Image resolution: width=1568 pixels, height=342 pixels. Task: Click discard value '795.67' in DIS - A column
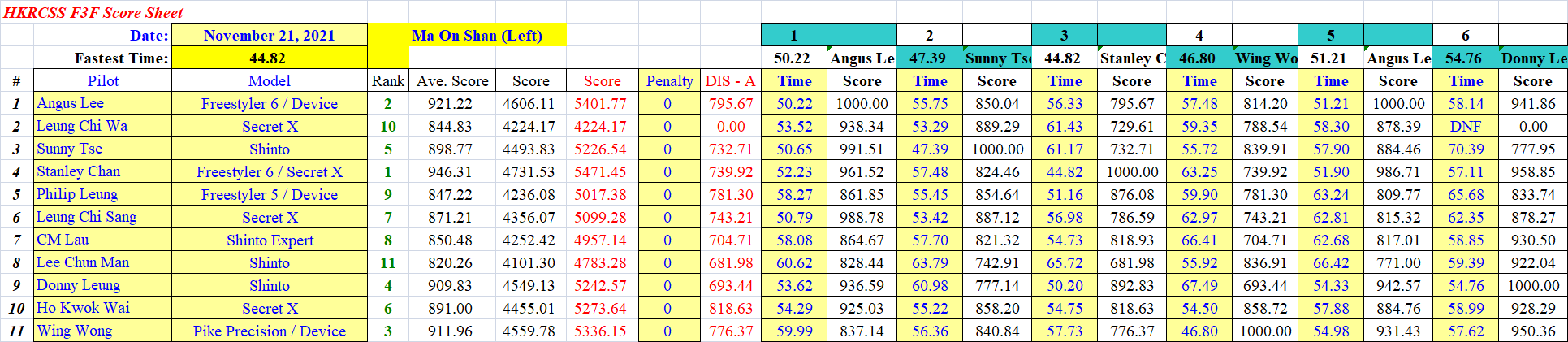[x=731, y=103]
